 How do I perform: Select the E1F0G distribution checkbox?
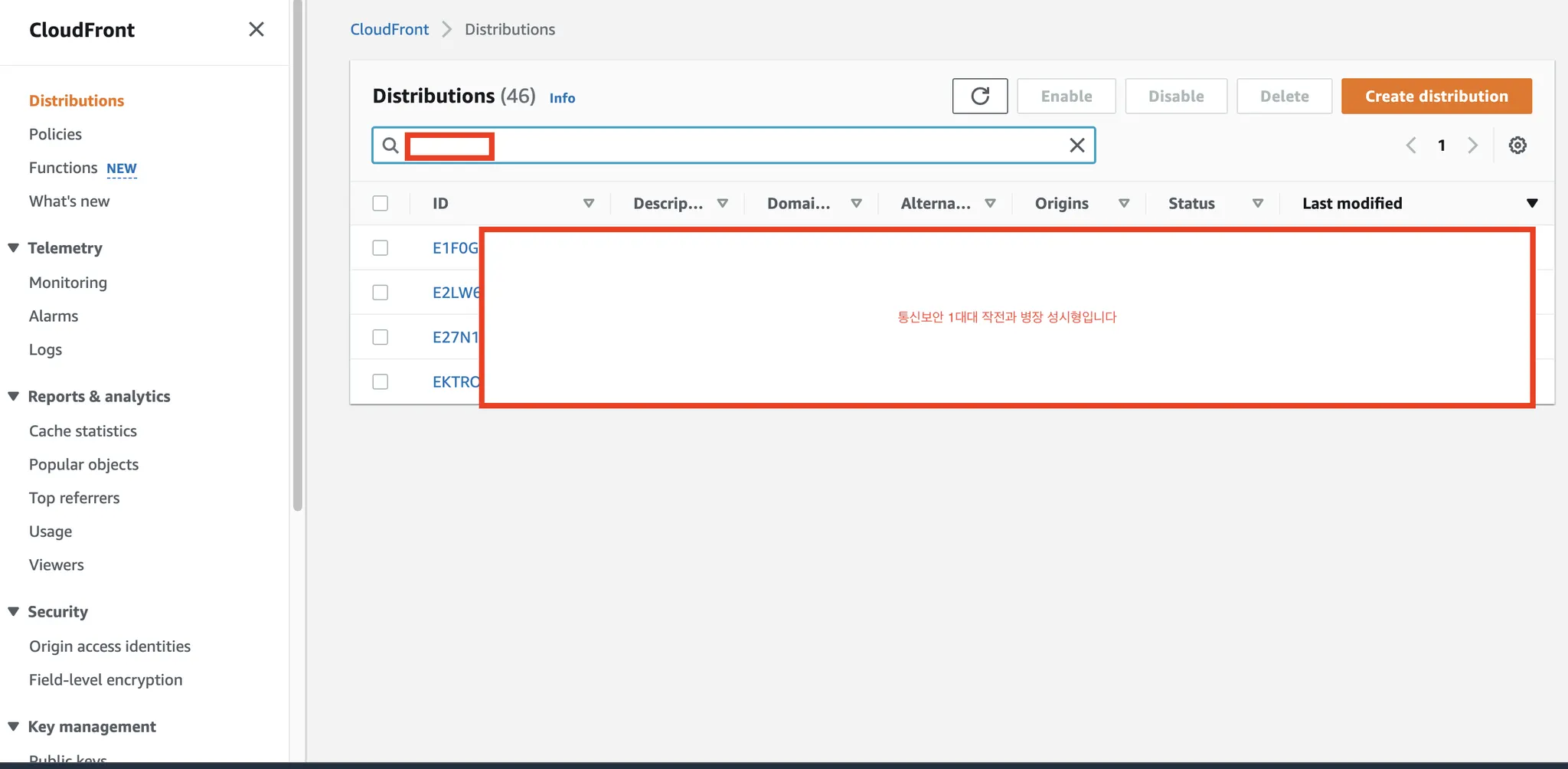point(381,247)
